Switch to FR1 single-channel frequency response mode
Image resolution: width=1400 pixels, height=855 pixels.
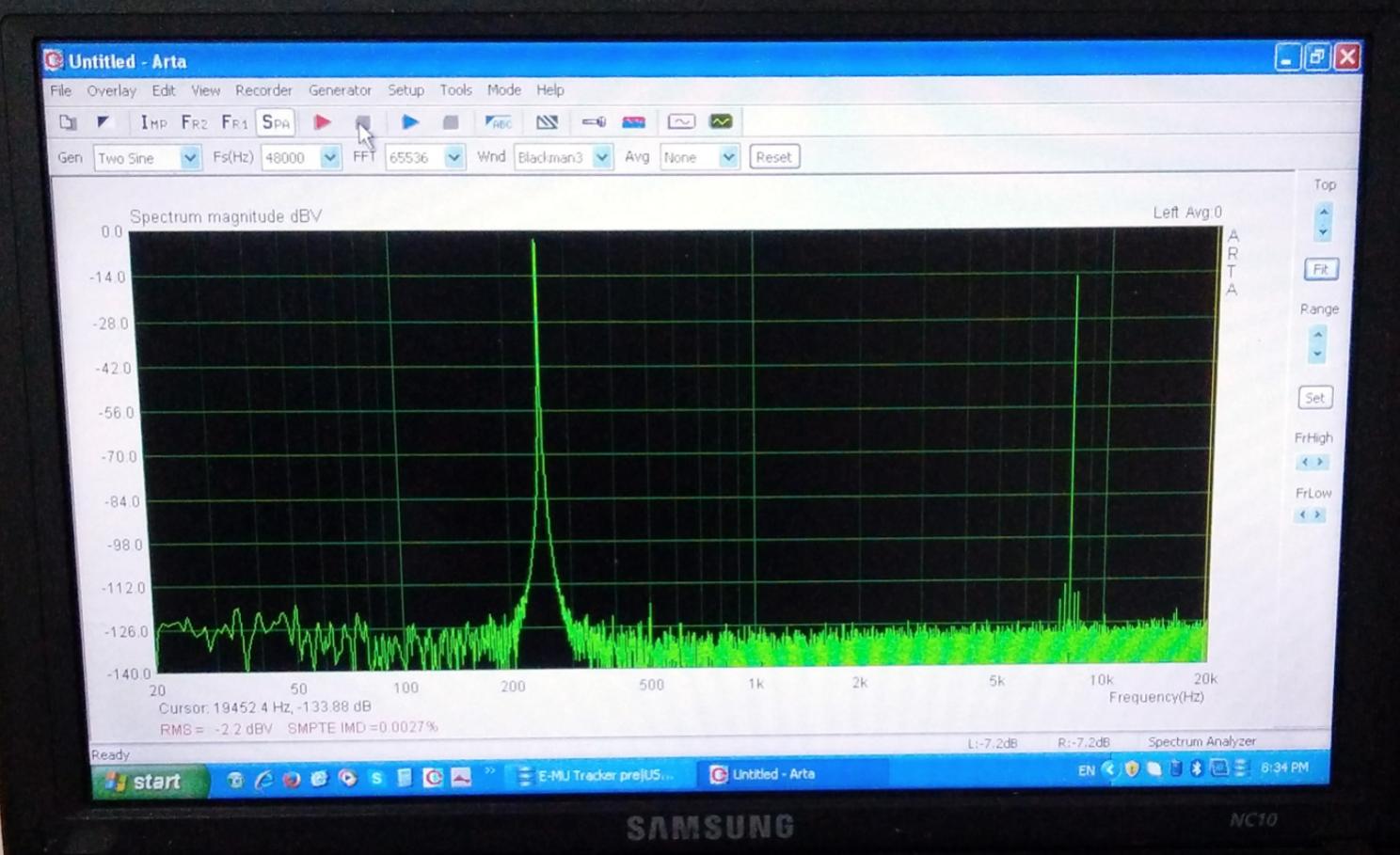coord(234,122)
